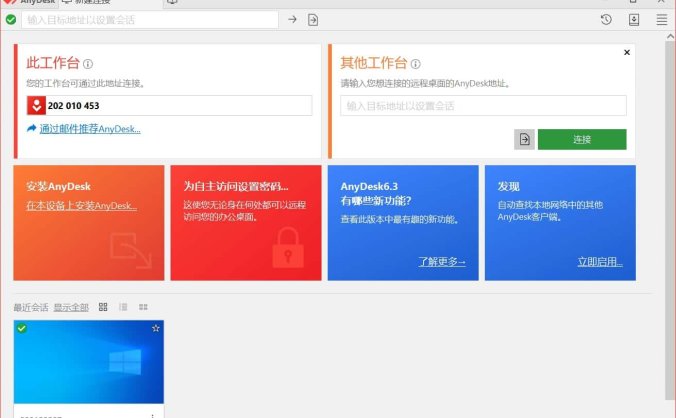Open the 了解更多 link
This screenshot has width=676, height=418.
point(442,262)
